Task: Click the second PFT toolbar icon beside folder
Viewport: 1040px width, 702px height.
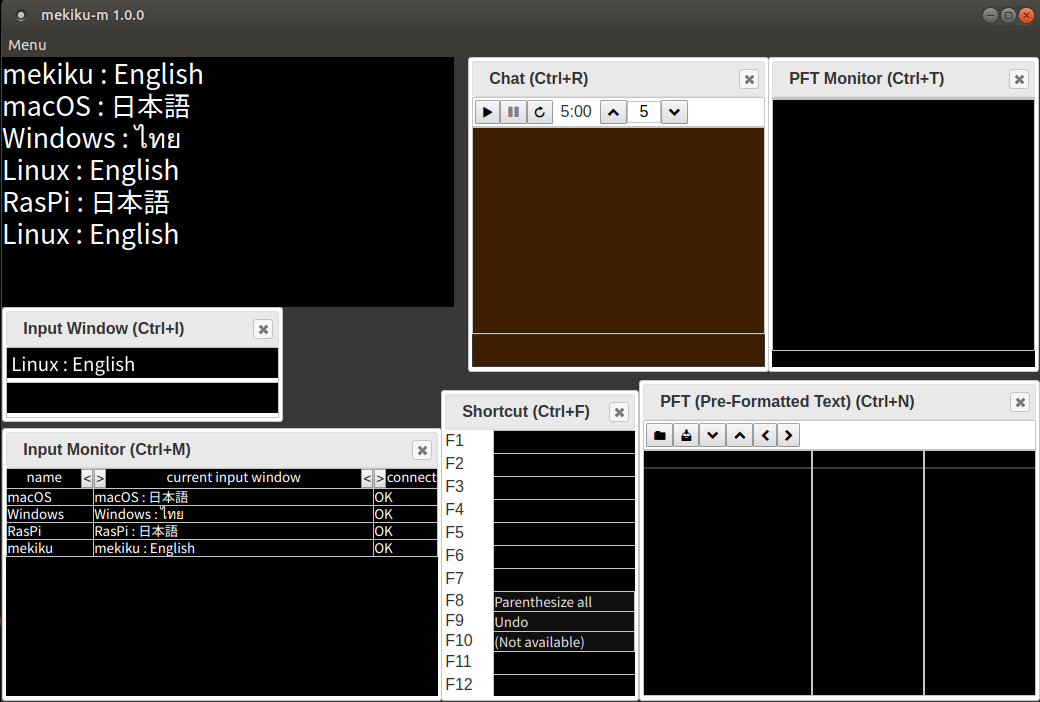Action: point(686,435)
